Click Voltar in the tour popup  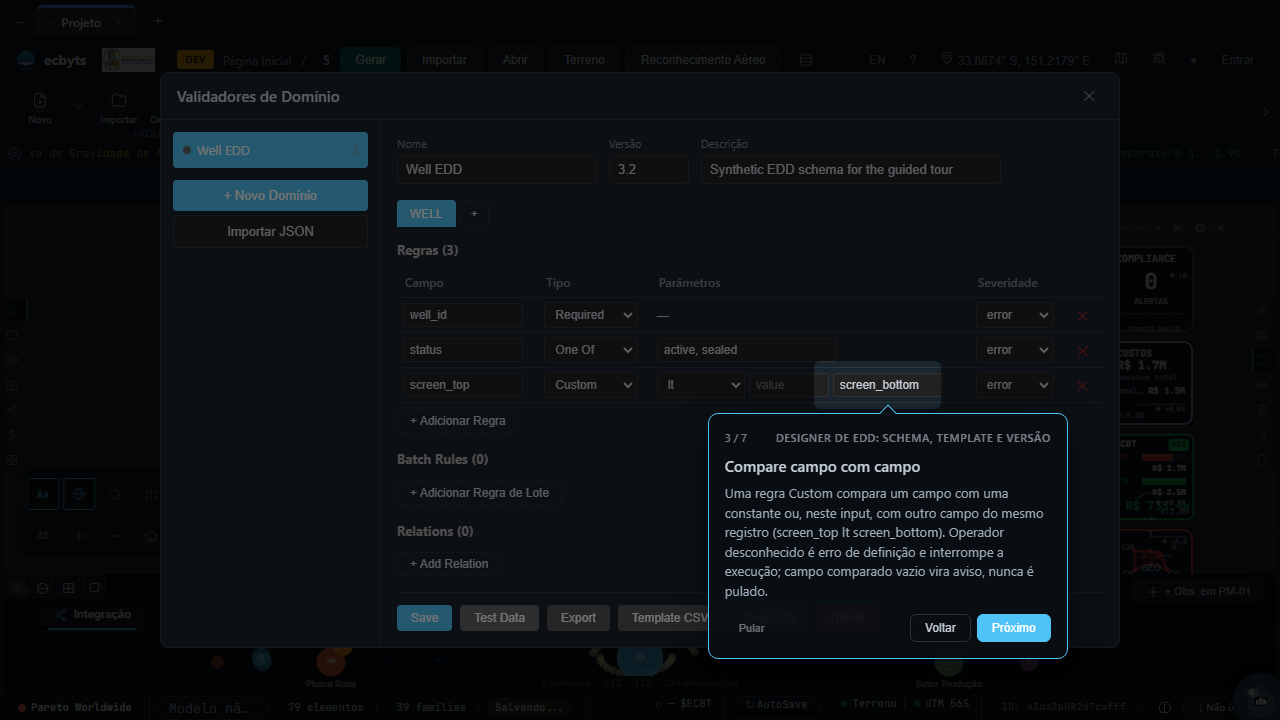coord(940,628)
